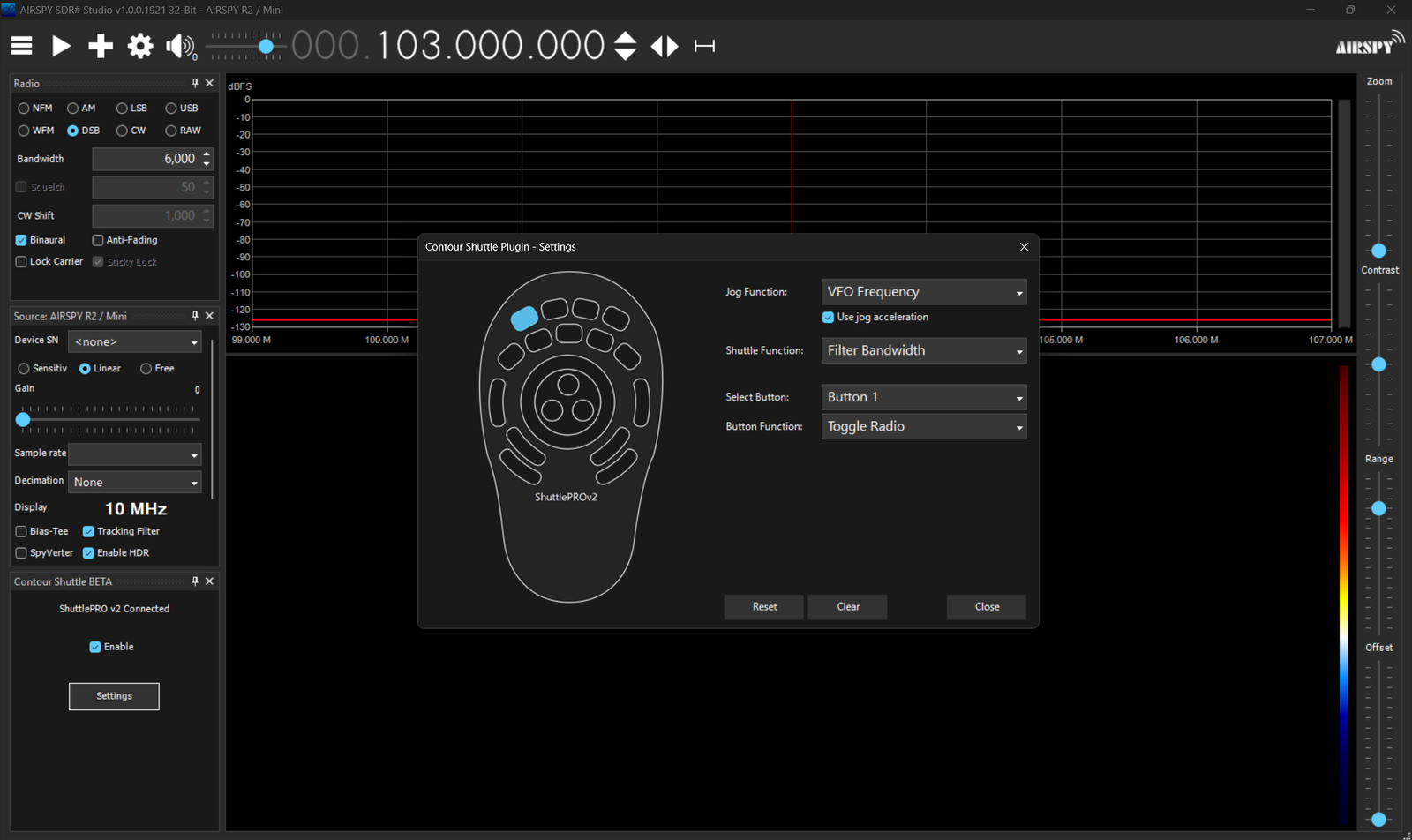
Task: Select Free gain mode
Action: click(x=156, y=369)
